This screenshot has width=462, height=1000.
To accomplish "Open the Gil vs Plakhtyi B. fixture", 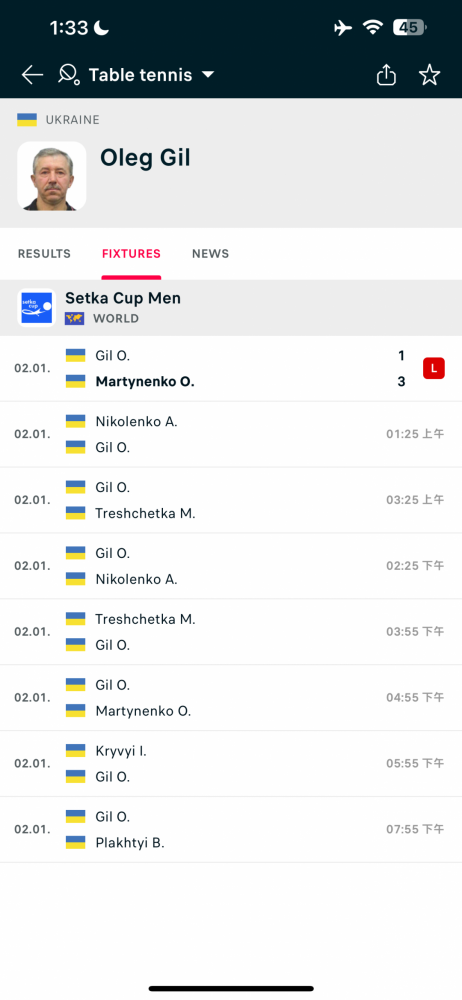I will pyautogui.click(x=231, y=829).
